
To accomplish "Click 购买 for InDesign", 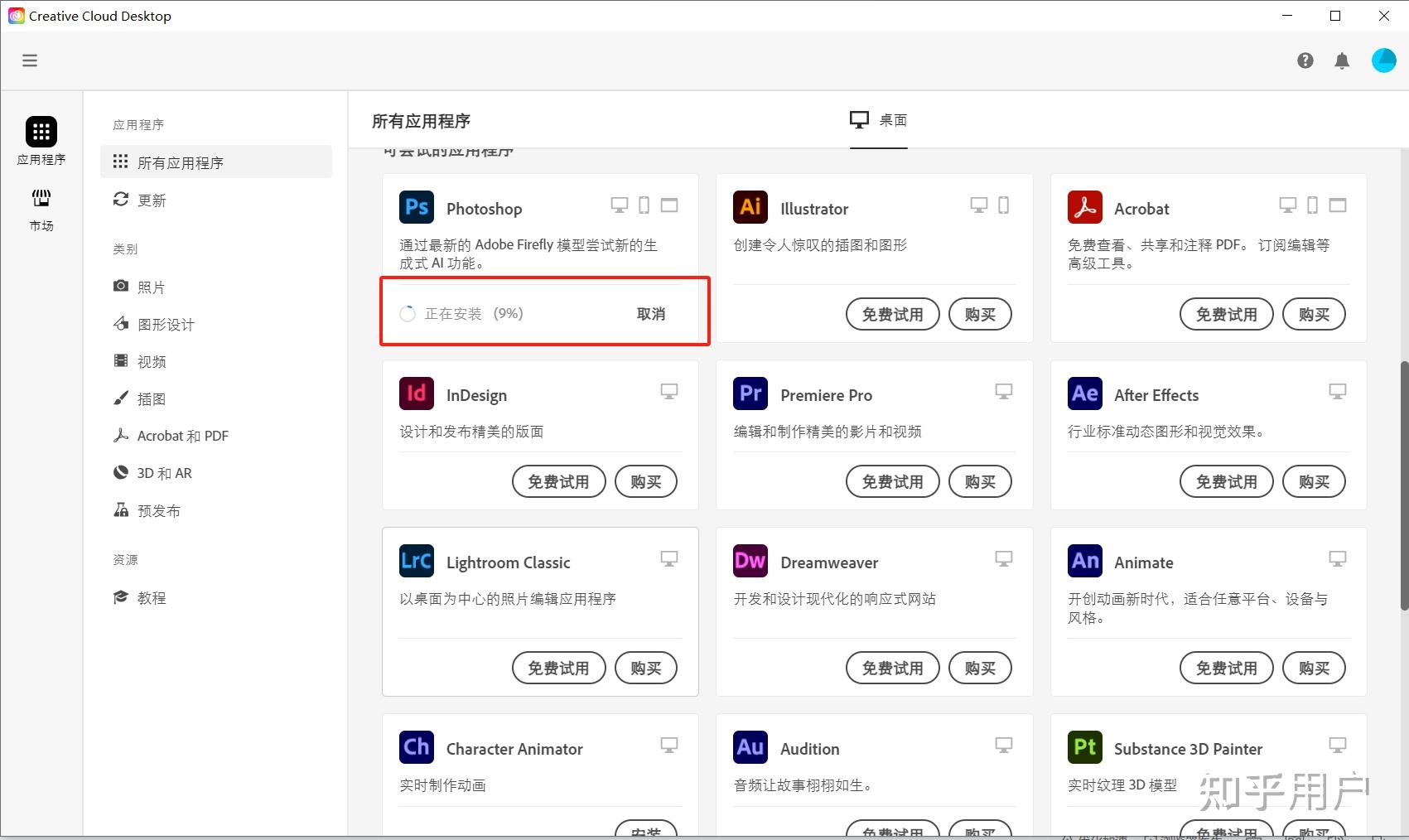I will 646,481.
